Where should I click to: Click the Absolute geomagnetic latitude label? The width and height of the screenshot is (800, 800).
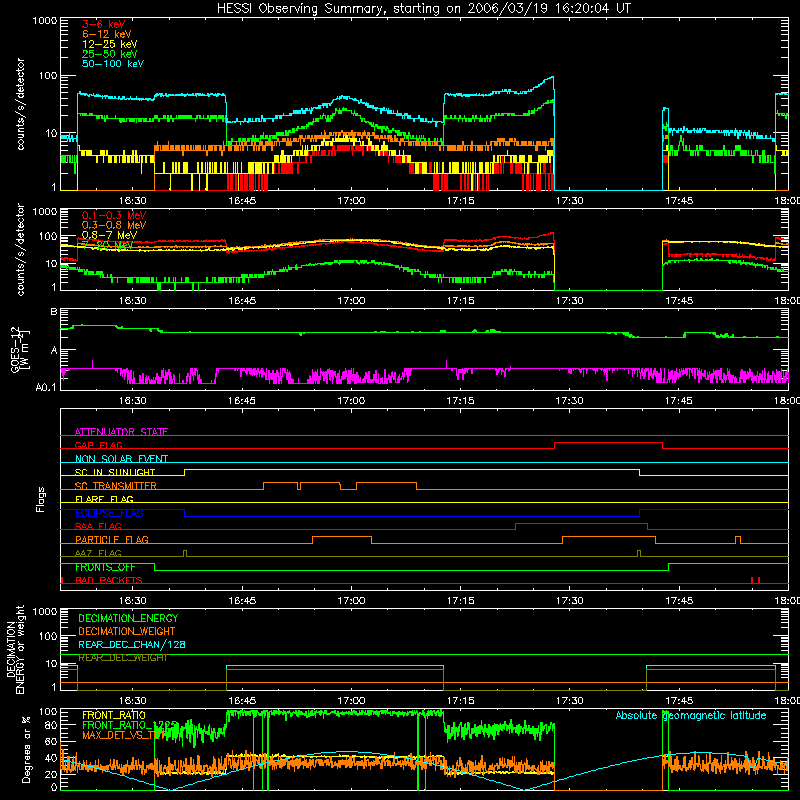[691, 715]
